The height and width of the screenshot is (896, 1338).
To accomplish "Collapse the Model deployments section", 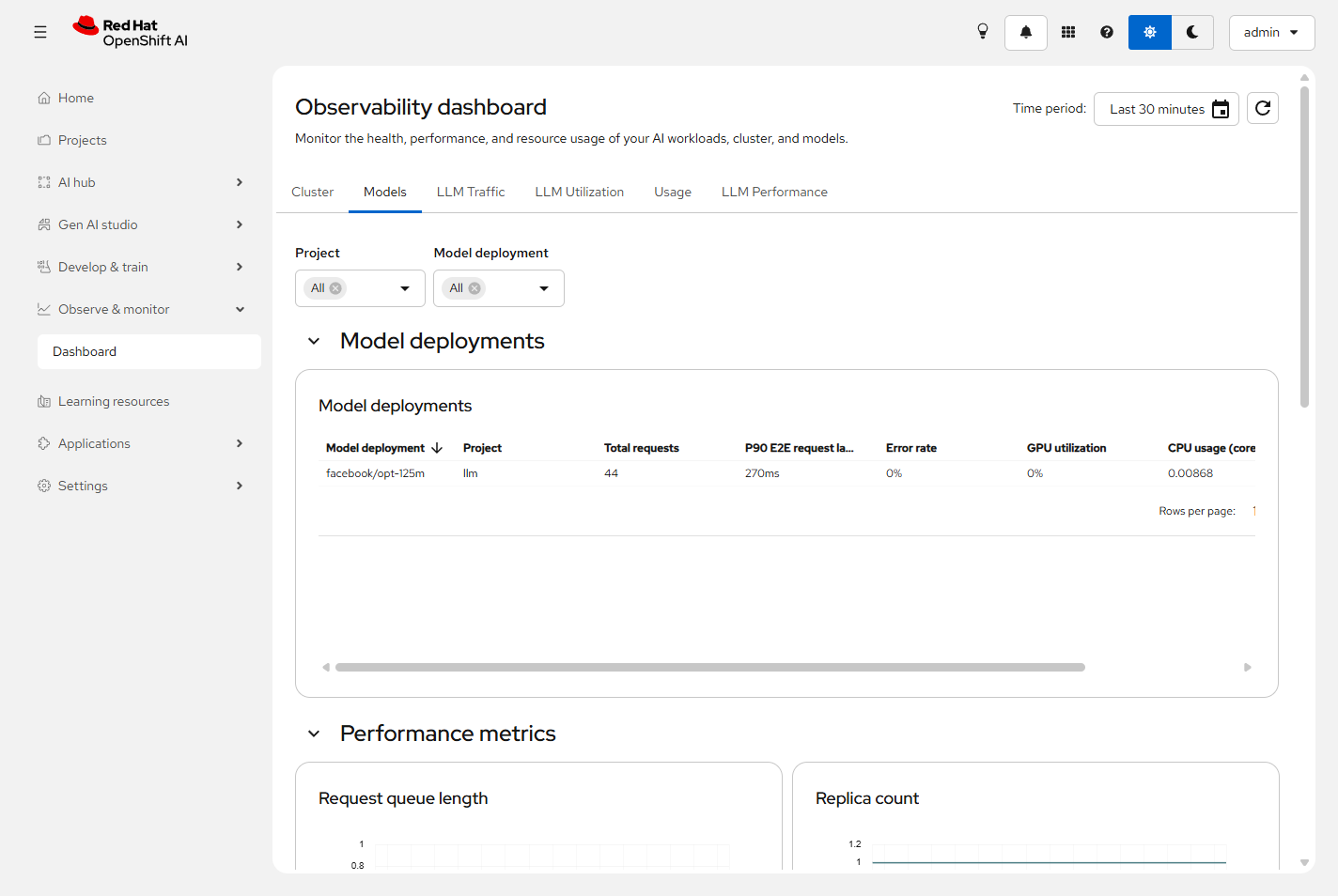I will [x=314, y=341].
